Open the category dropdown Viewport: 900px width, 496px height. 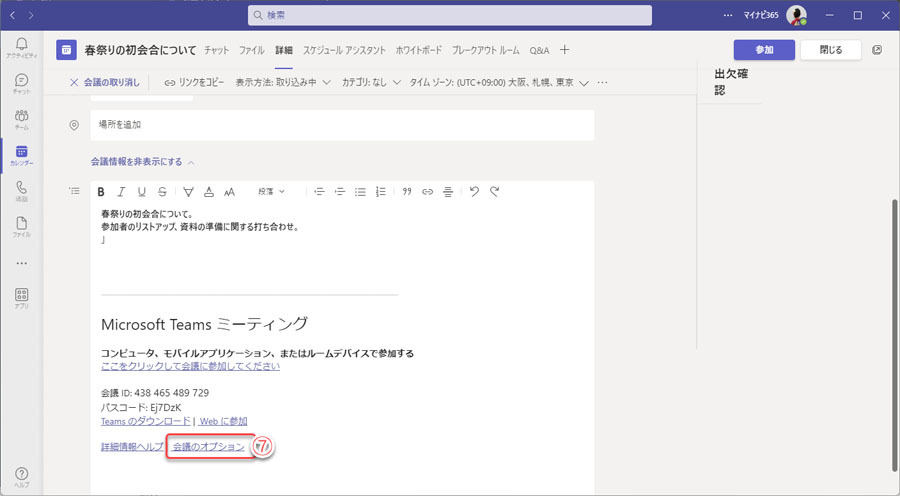(371, 83)
